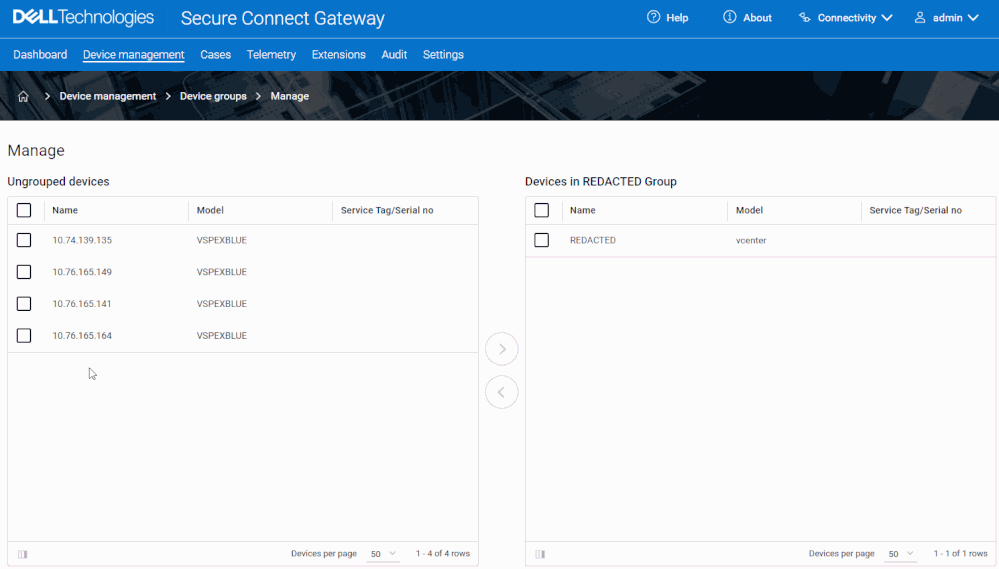
Task: Click the About link text
Action: coord(757,18)
